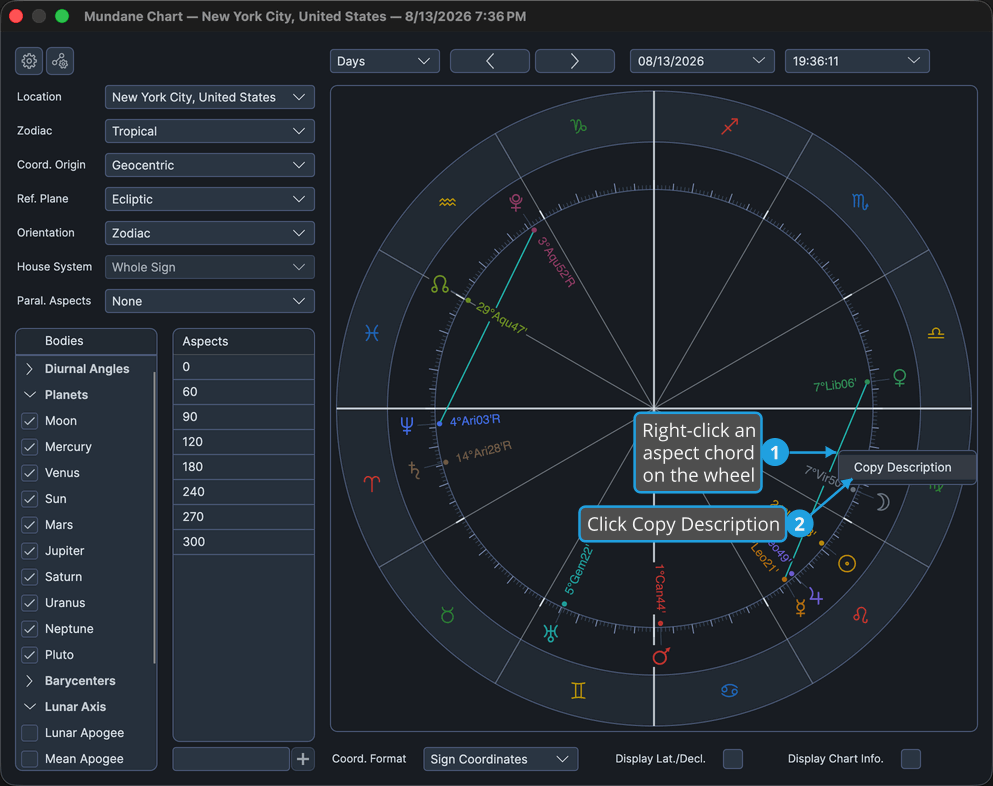Toggle the Display Chart Info. checkbox

point(911,759)
